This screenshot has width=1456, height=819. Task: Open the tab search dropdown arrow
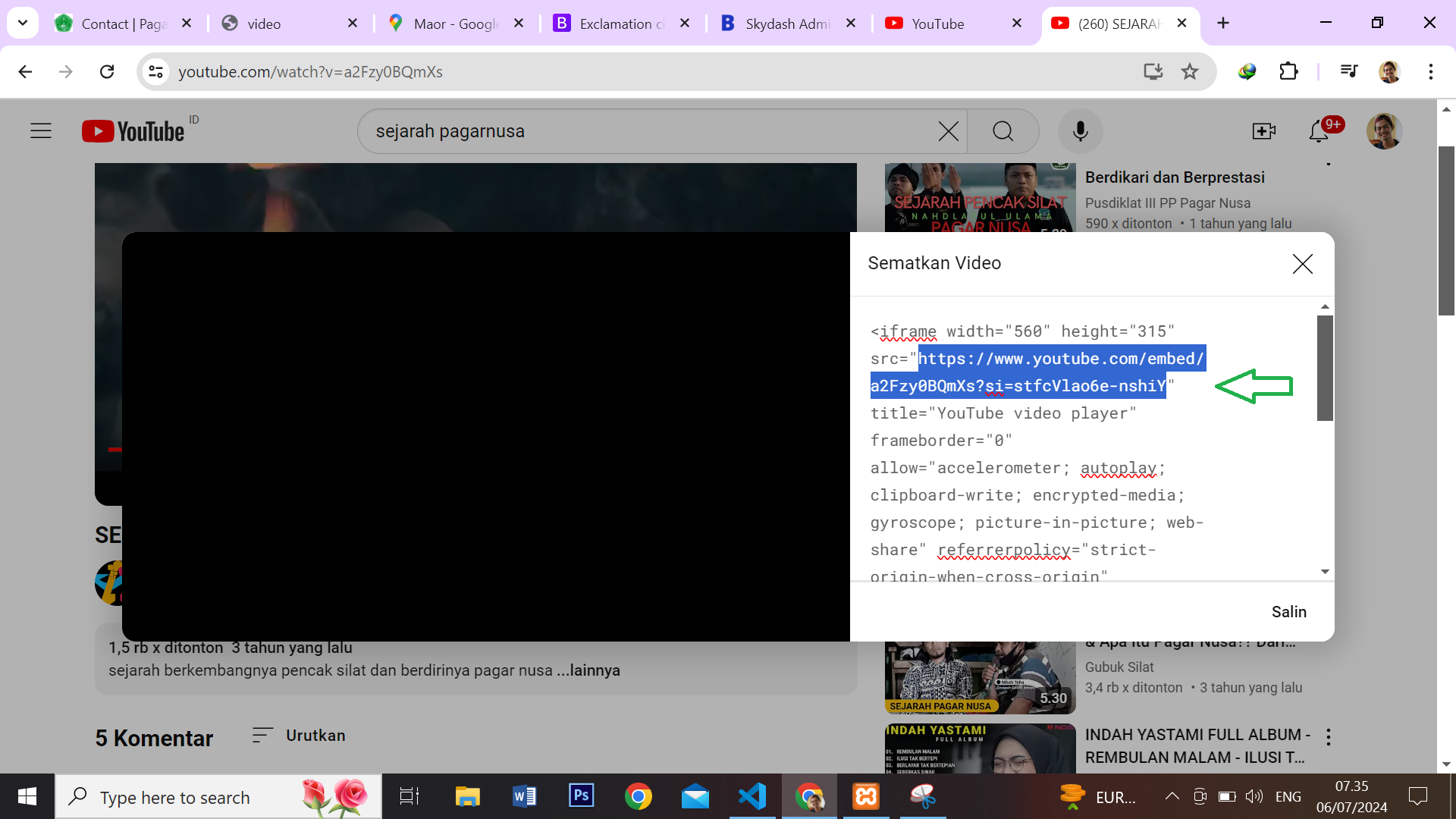(x=23, y=23)
